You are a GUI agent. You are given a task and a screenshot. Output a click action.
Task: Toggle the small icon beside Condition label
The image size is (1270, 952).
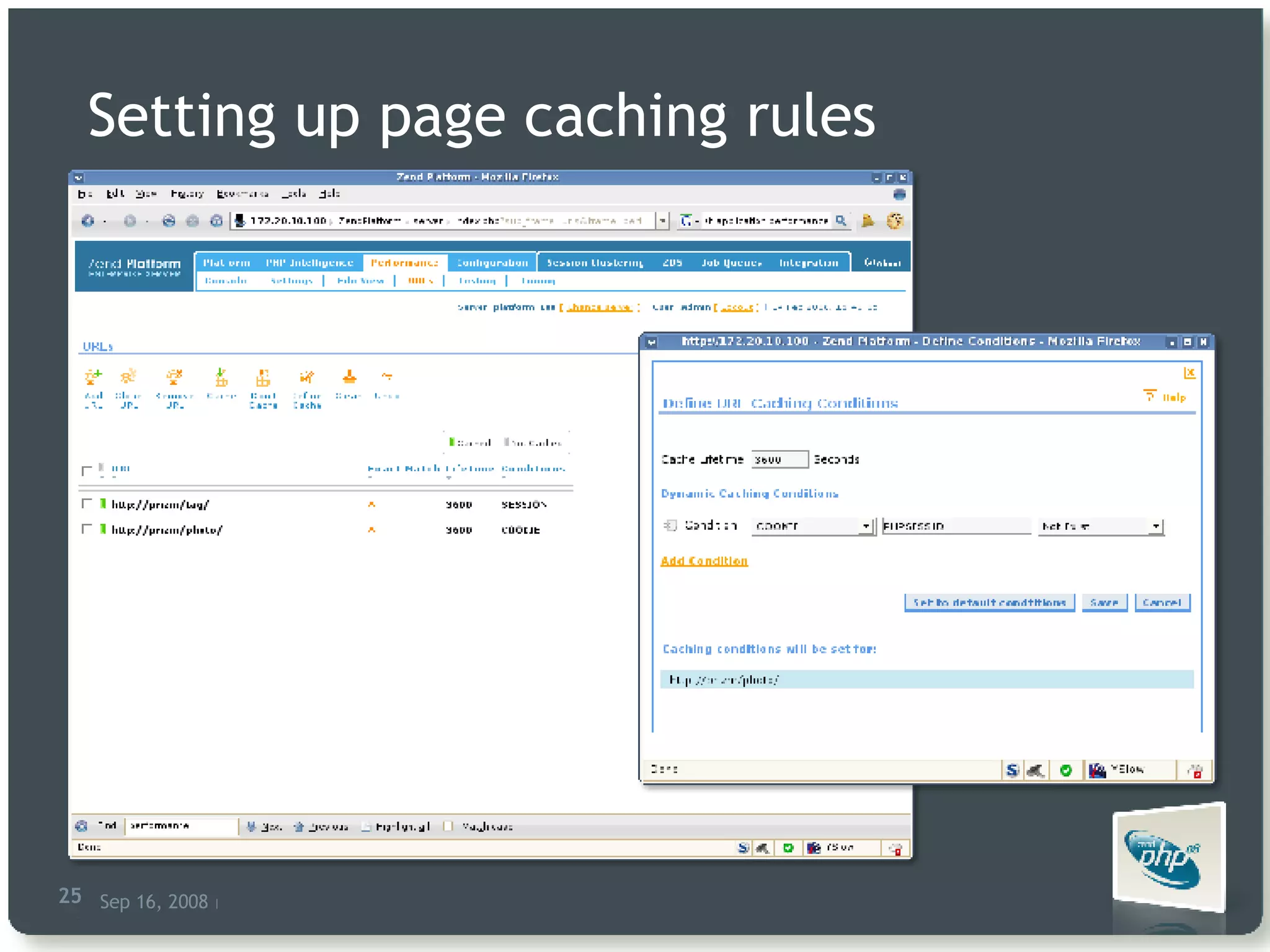coord(670,526)
